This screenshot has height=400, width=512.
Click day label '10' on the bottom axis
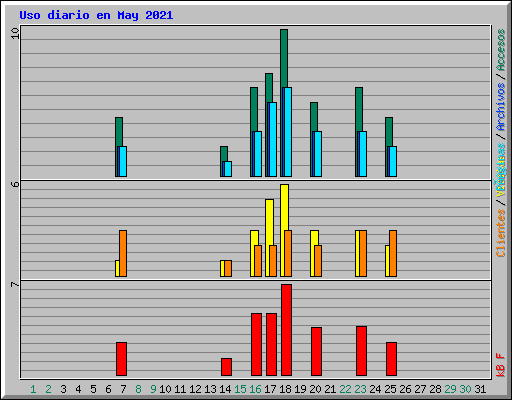click(165, 389)
